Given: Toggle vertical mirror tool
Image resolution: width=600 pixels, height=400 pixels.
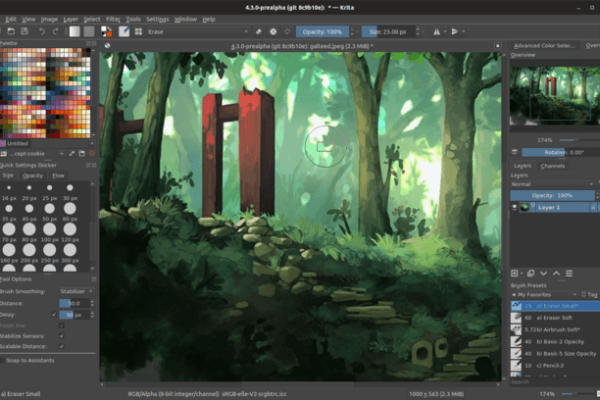Looking at the screenshot, I should pos(455,31).
